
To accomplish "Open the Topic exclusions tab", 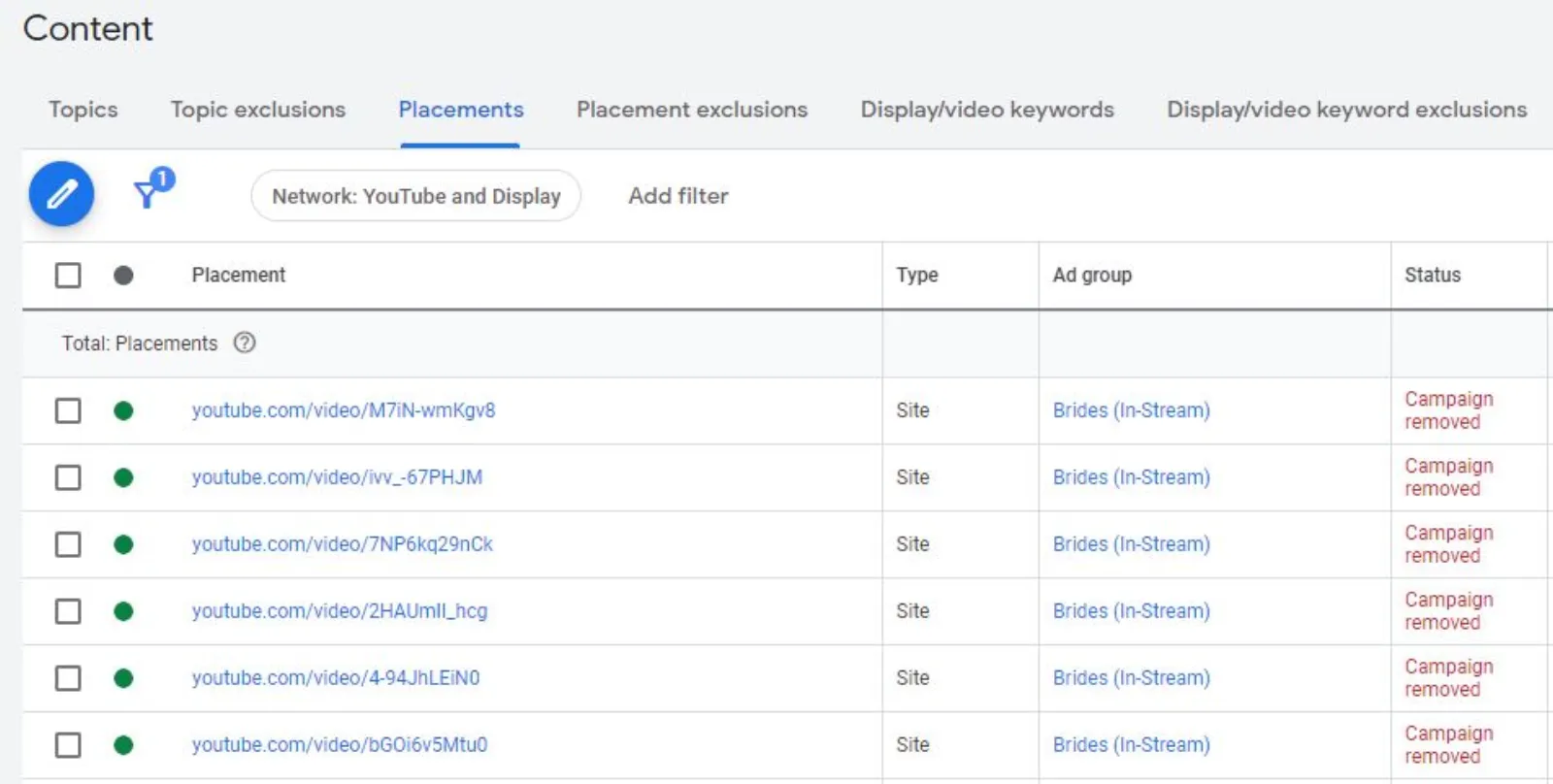I will point(258,110).
